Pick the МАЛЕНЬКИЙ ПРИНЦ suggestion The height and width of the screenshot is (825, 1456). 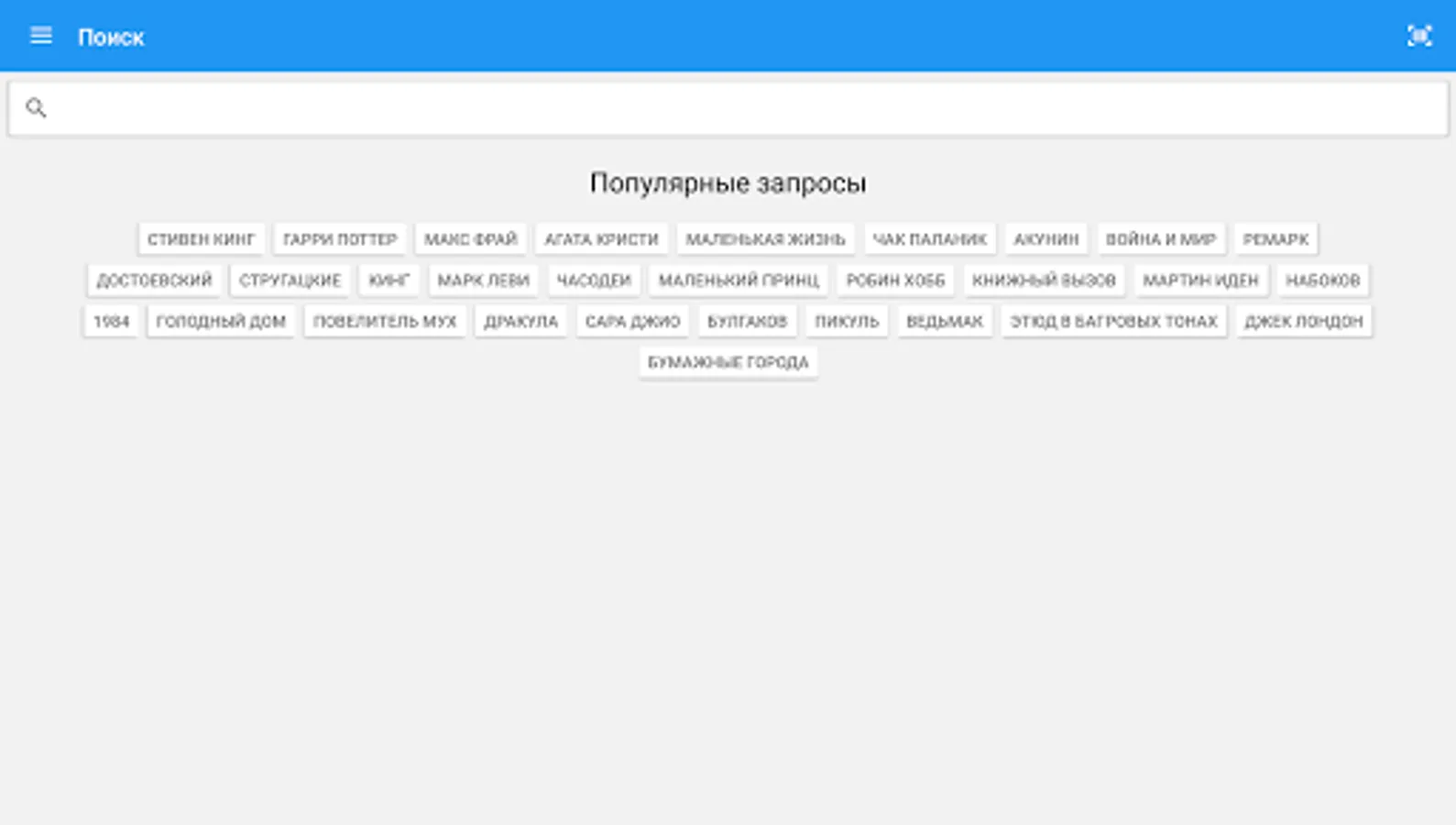pos(739,280)
